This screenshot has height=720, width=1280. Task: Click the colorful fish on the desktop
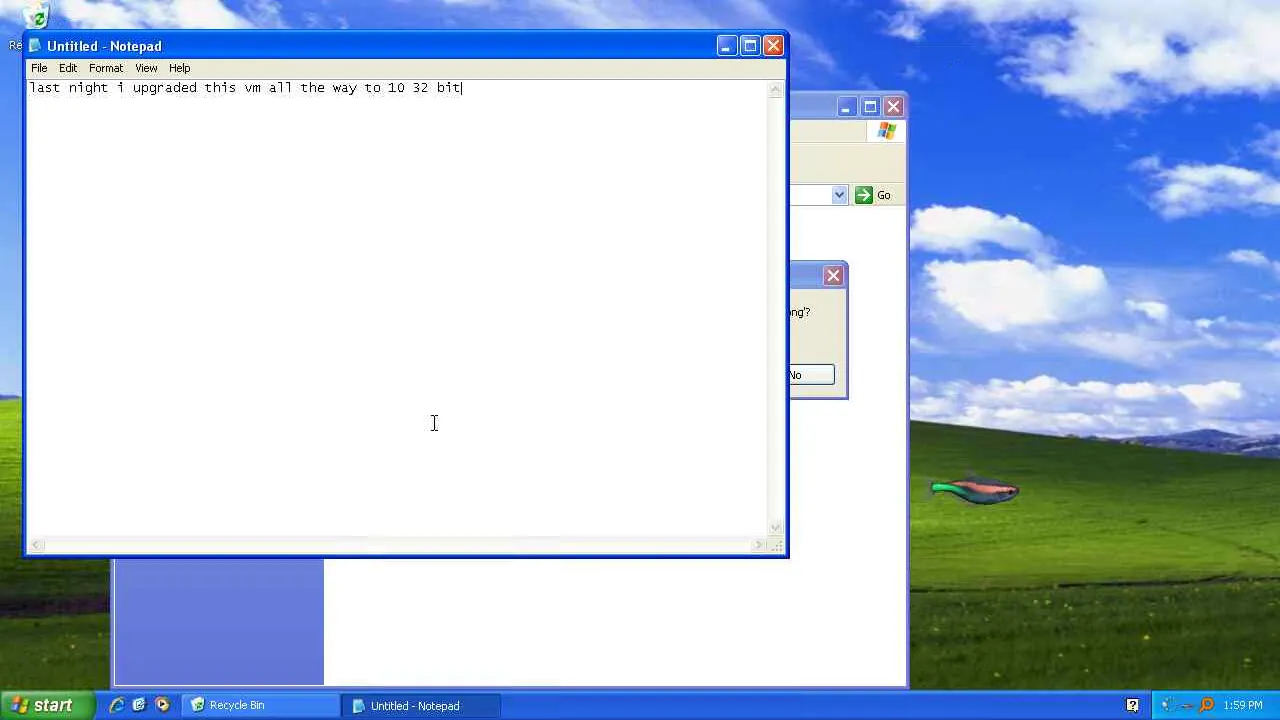974,490
